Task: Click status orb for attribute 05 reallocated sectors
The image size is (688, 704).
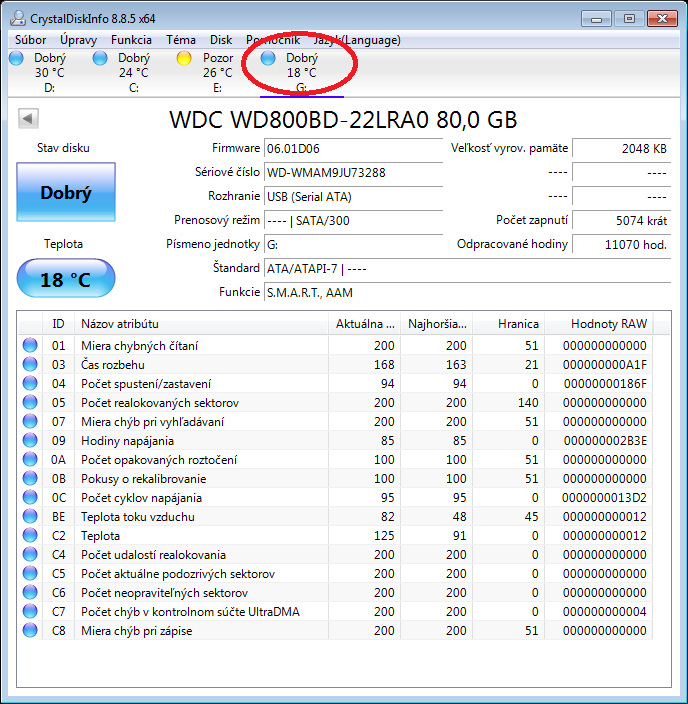Action: pos(30,402)
